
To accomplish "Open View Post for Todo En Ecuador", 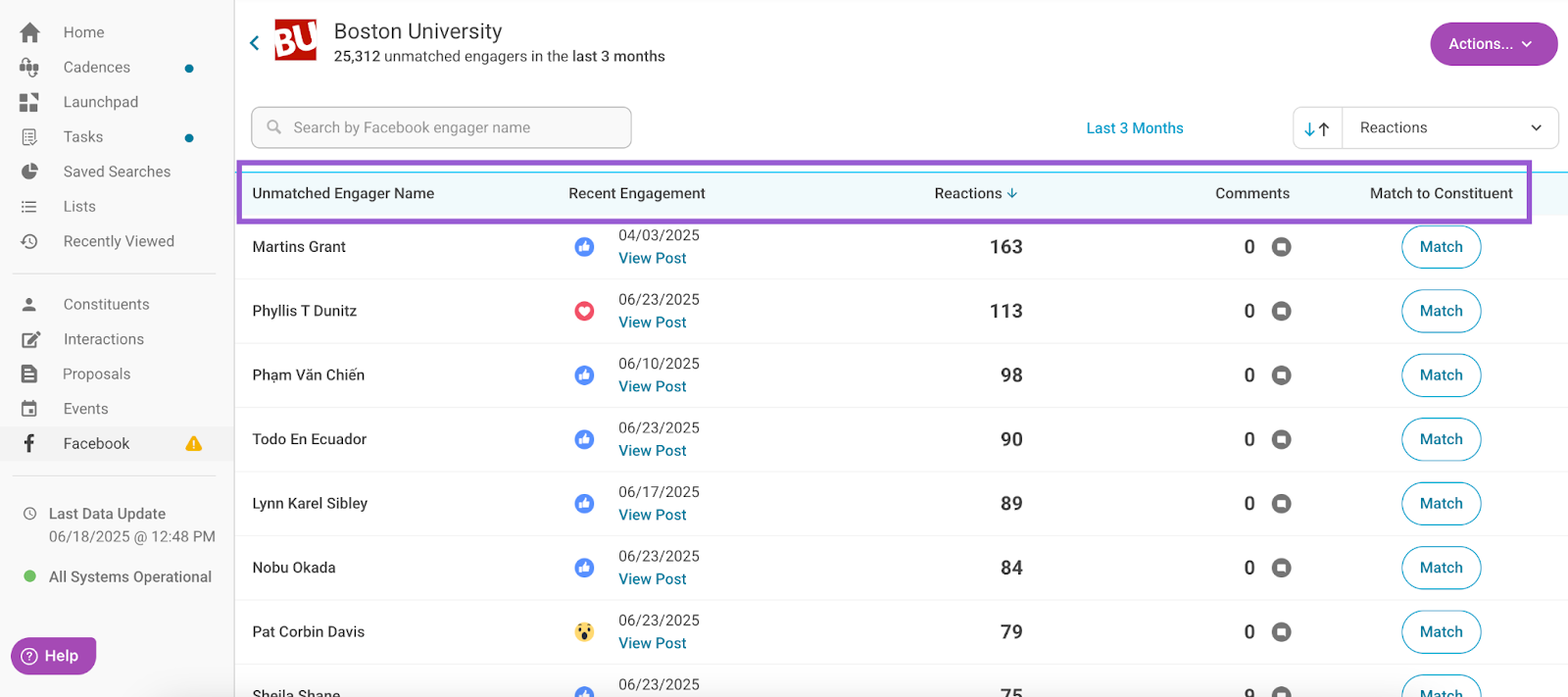I will (653, 451).
